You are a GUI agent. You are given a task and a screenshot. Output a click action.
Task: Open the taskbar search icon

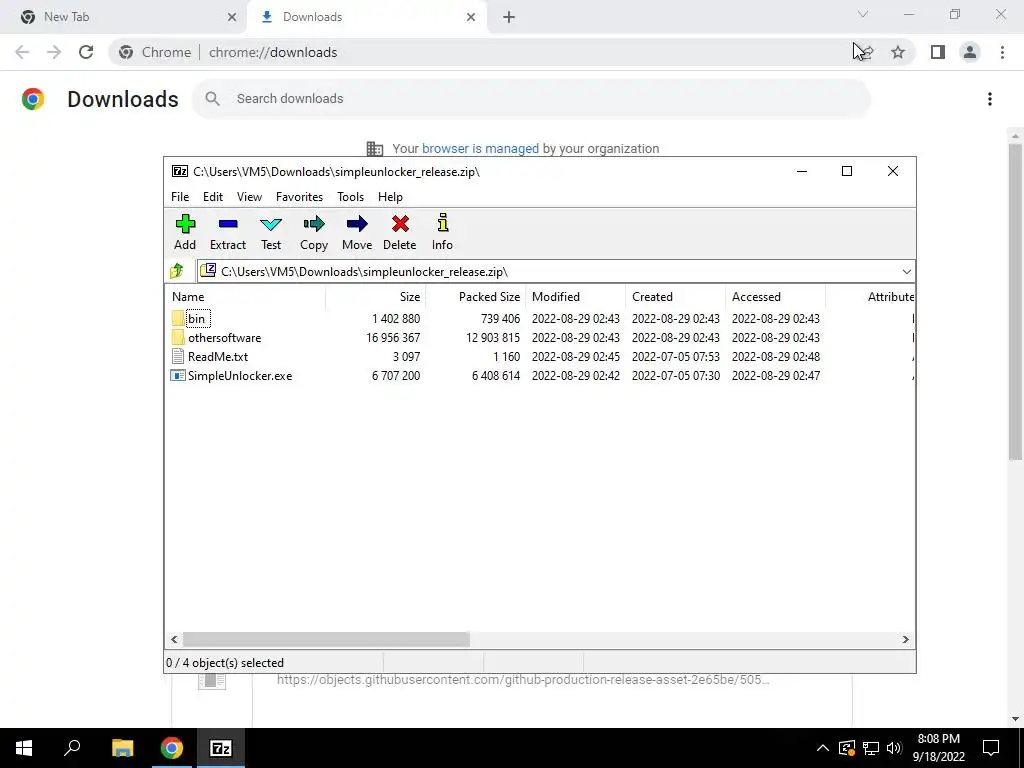(72, 748)
